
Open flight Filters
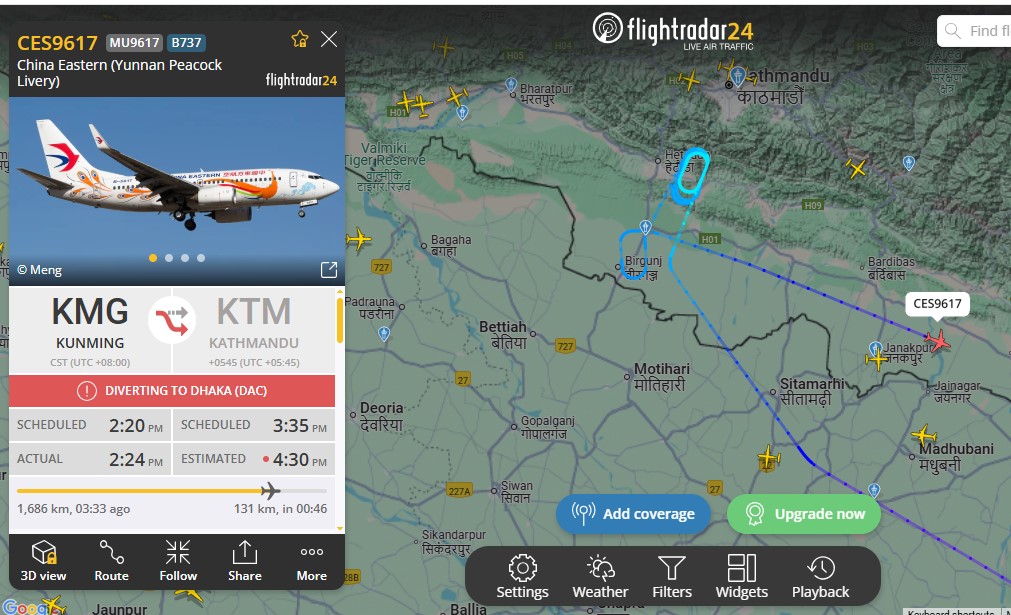672,577
